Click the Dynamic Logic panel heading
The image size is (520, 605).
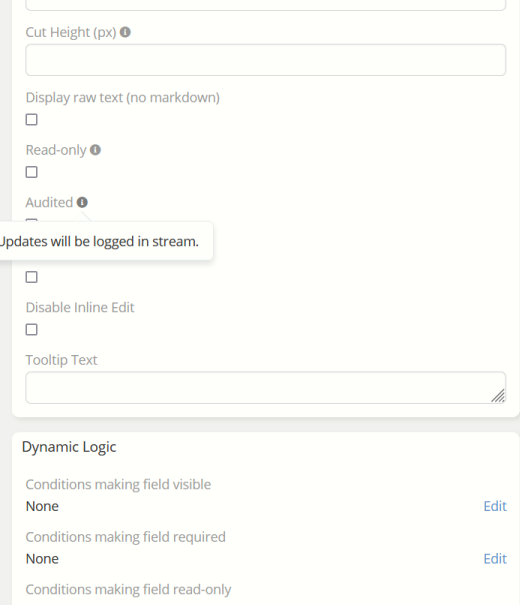tap(69, 447)
